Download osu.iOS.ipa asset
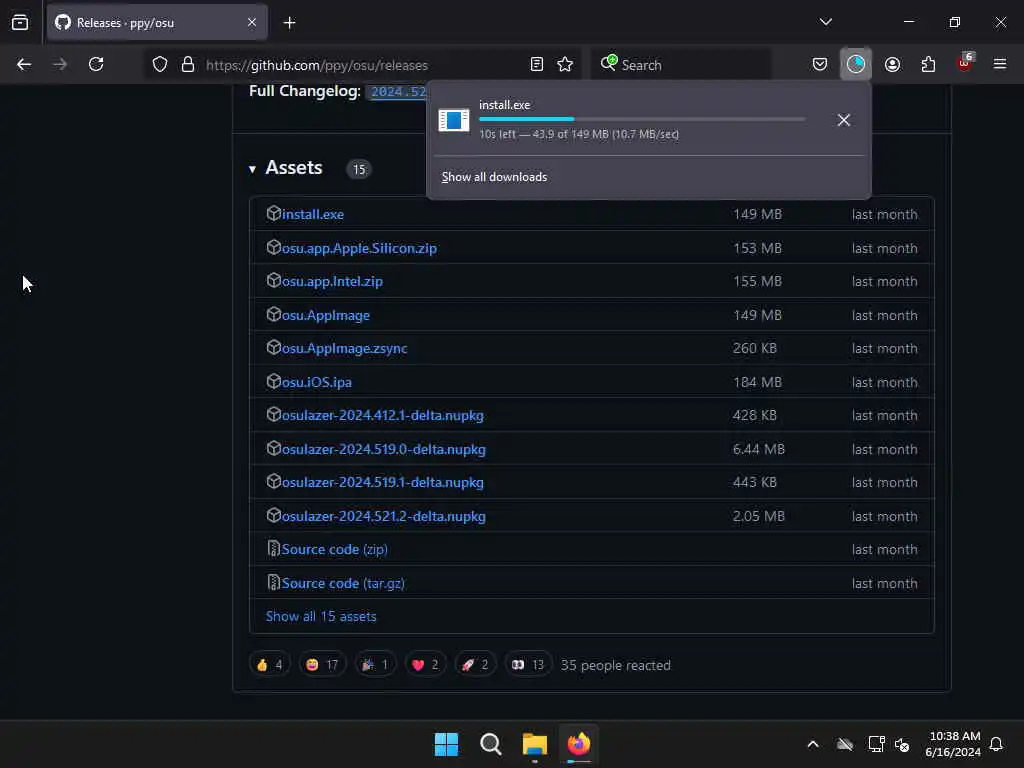 click(x=317, y=382)
